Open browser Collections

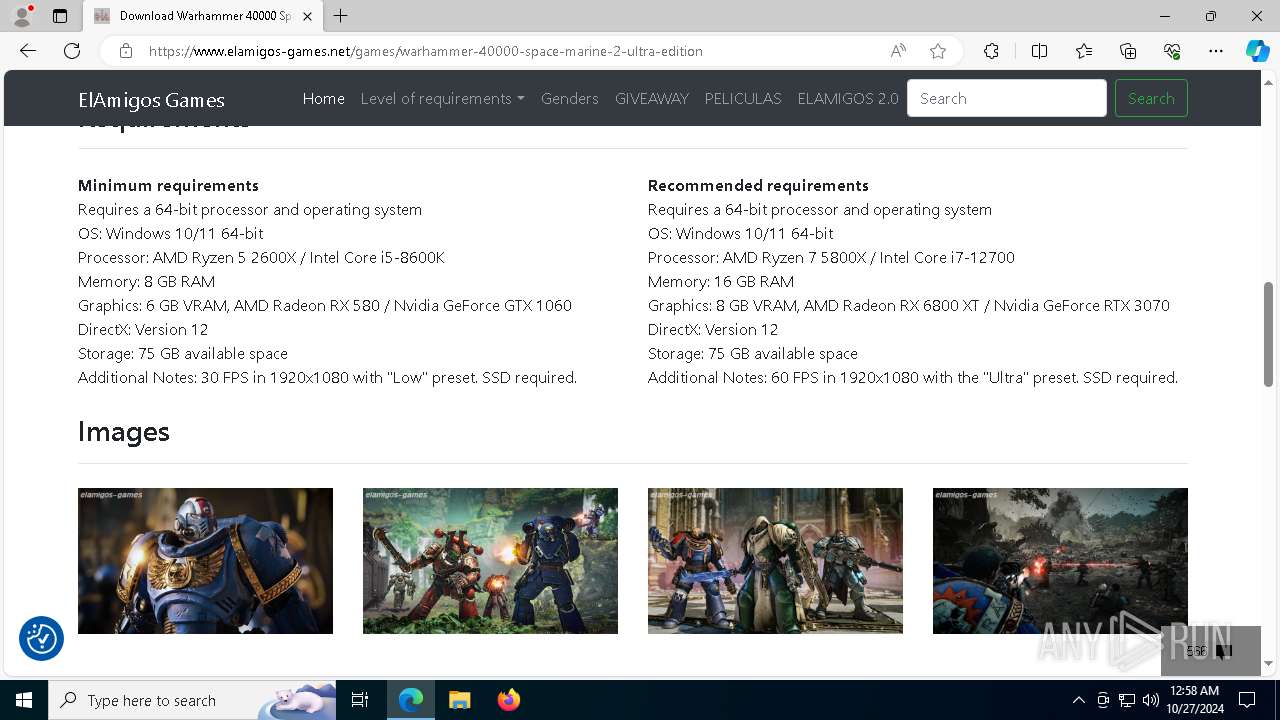1128,51
